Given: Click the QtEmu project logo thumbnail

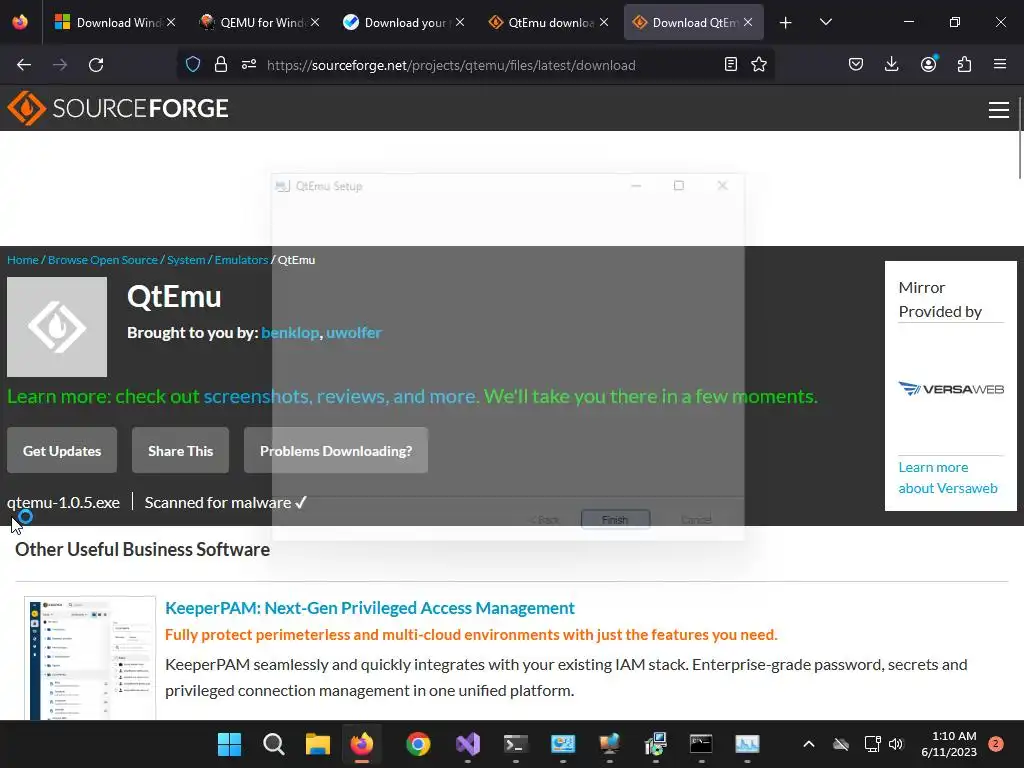Looking at the screenshot, I should (x=57, y=327).
